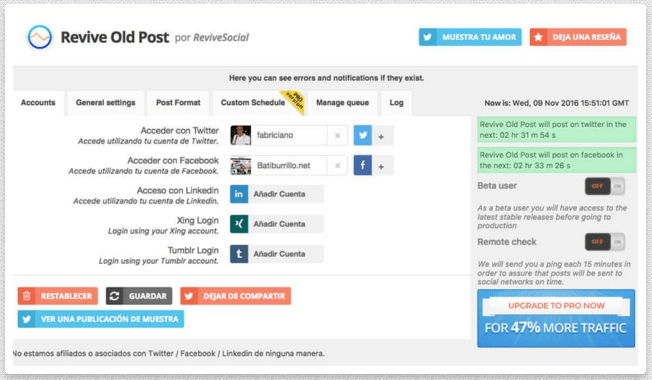
Task: Add a LinkedIn account via Añadir Cuenta
Action: tap(286, 194)
